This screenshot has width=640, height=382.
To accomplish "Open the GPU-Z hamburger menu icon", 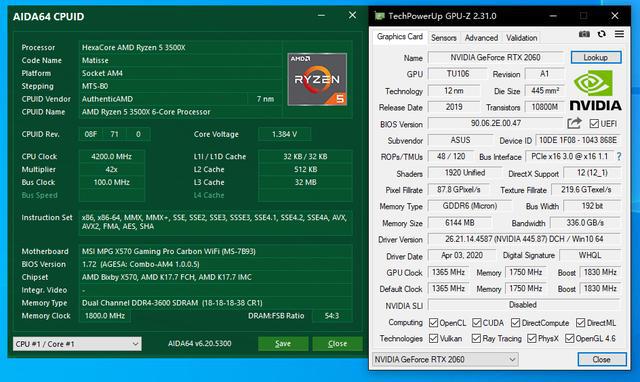I will (x=619, y=34).
